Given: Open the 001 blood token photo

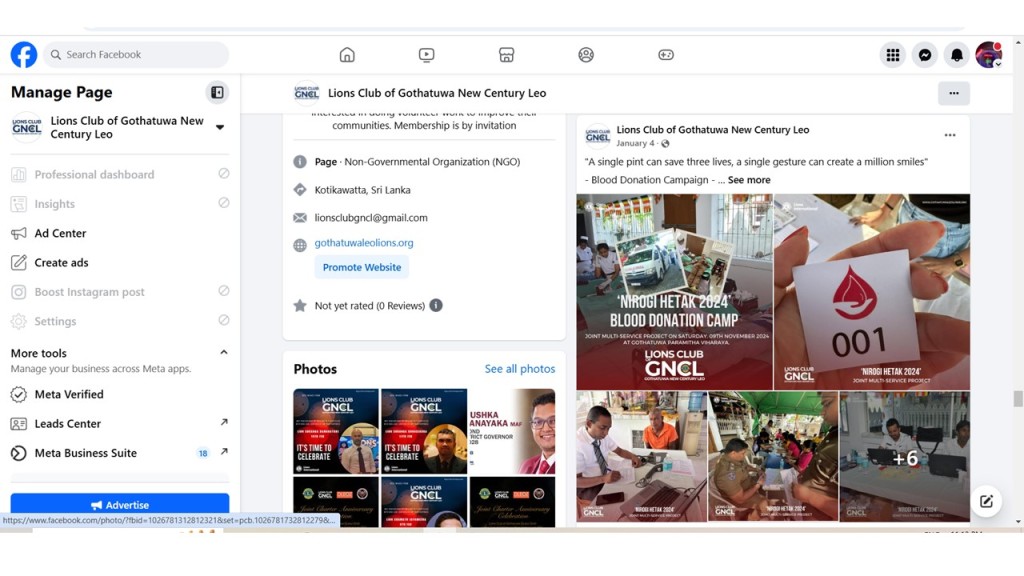Looking at the screenshot, I should point(872,292).
